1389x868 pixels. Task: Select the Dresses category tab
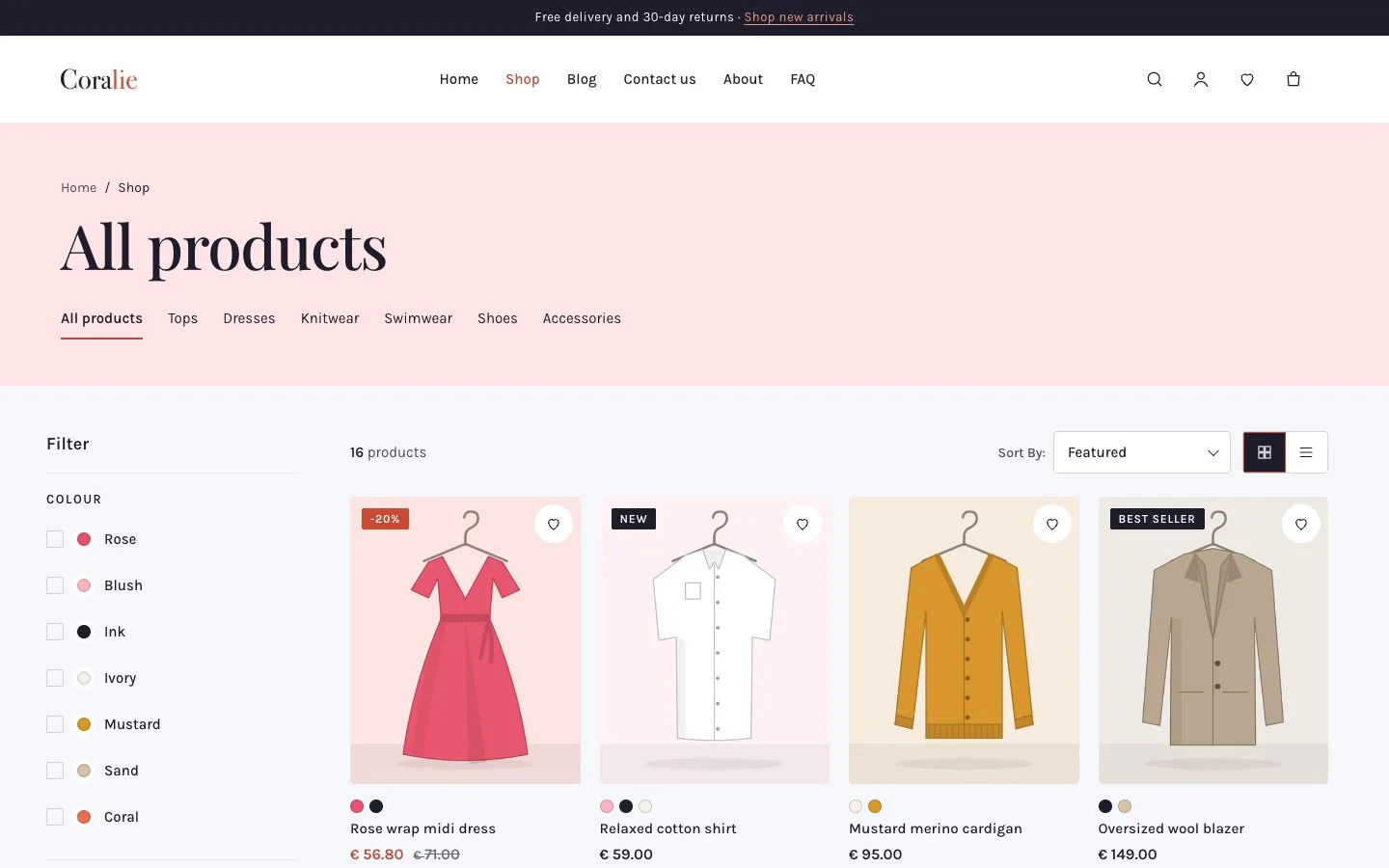[x=249, y=318]
